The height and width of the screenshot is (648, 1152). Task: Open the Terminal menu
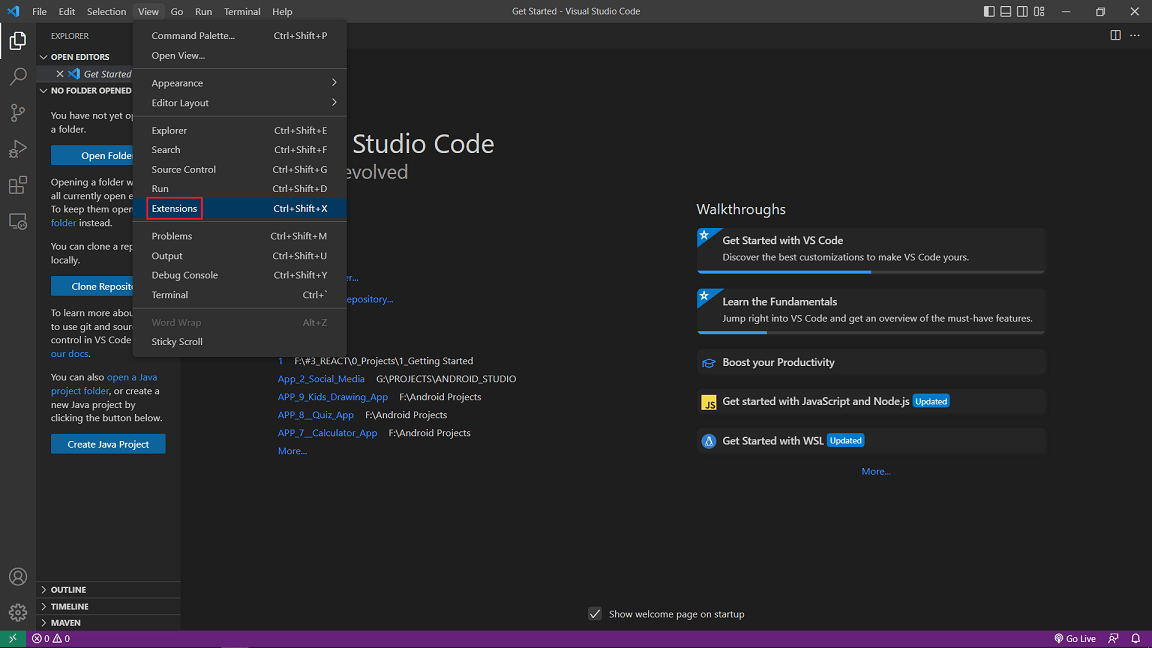(x=242, y=11)
